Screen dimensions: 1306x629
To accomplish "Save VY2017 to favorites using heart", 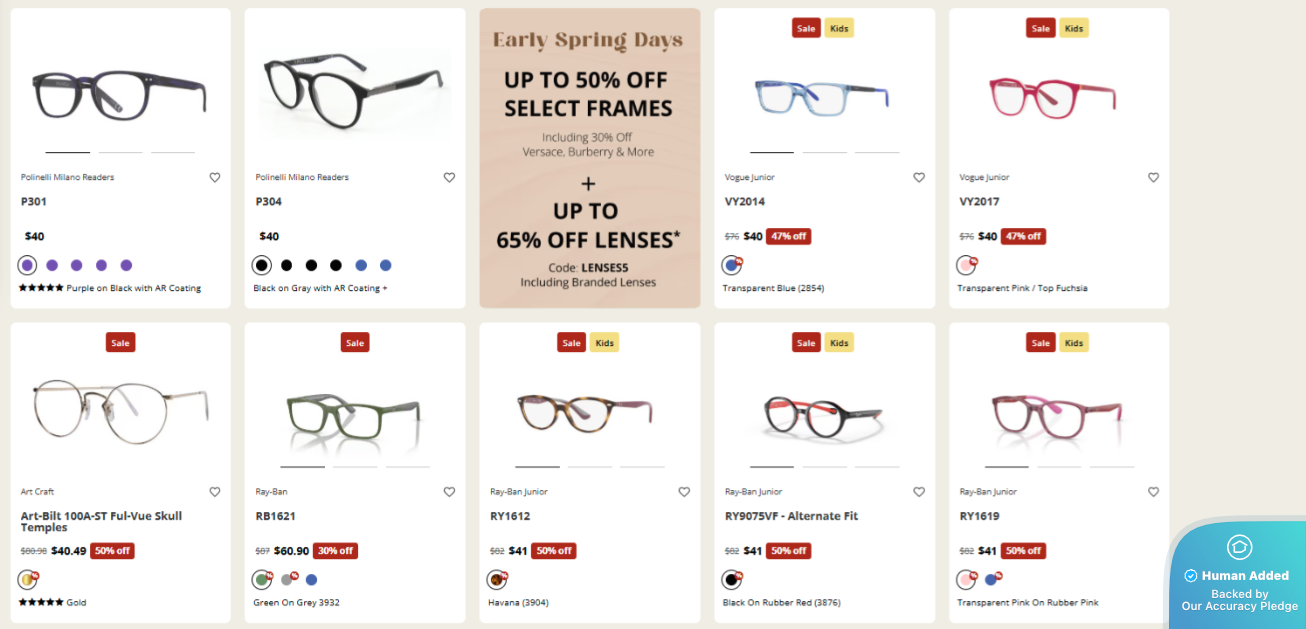I will (1153, 178).
